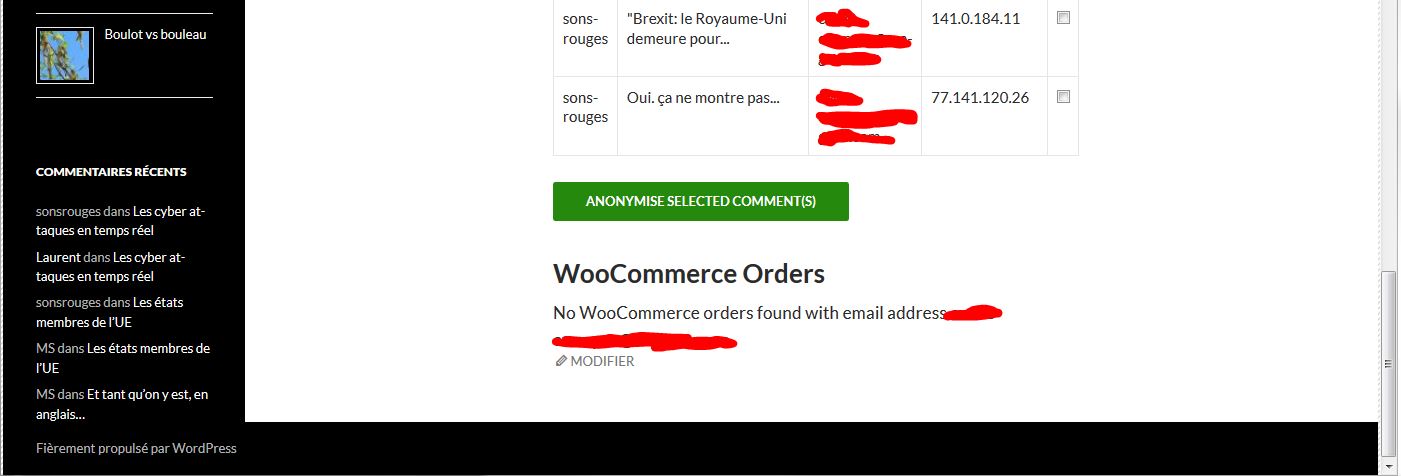
Task: Click the vertical scrollbar thumb
Action: pos(1389,363)
